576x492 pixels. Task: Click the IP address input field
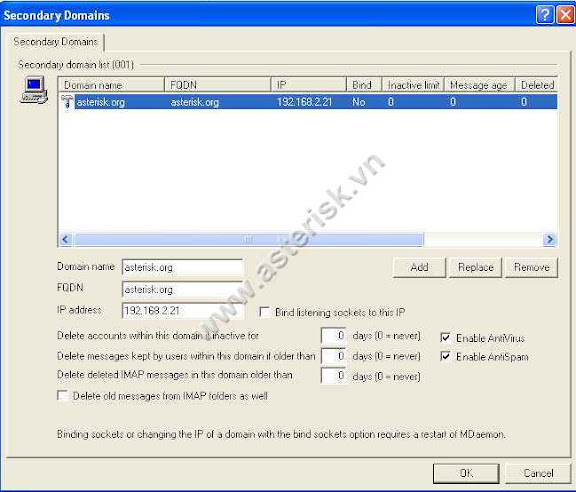[x=182, y=311]
